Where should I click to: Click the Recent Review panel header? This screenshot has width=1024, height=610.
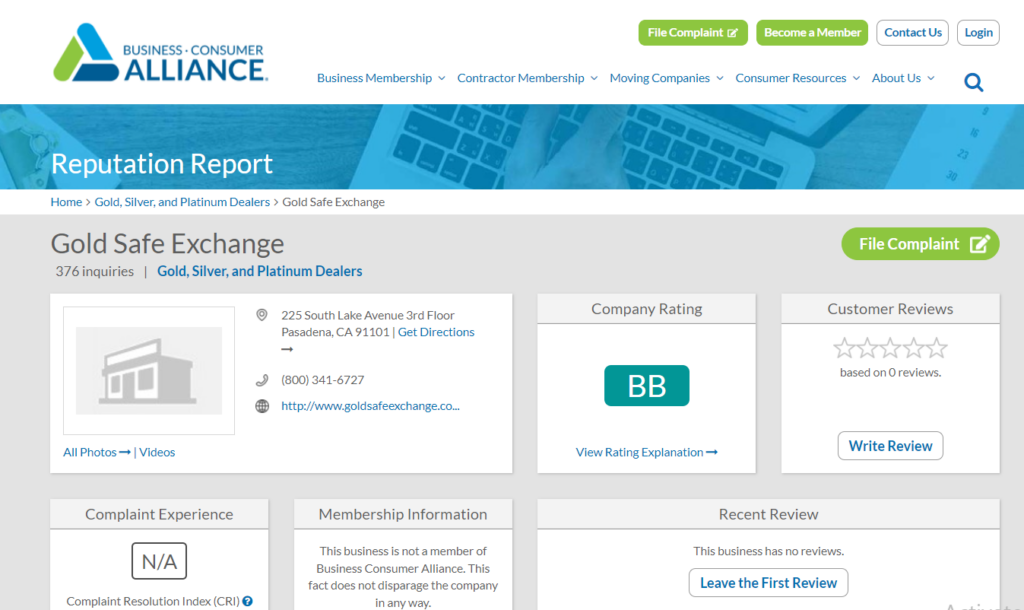(769, 514)
